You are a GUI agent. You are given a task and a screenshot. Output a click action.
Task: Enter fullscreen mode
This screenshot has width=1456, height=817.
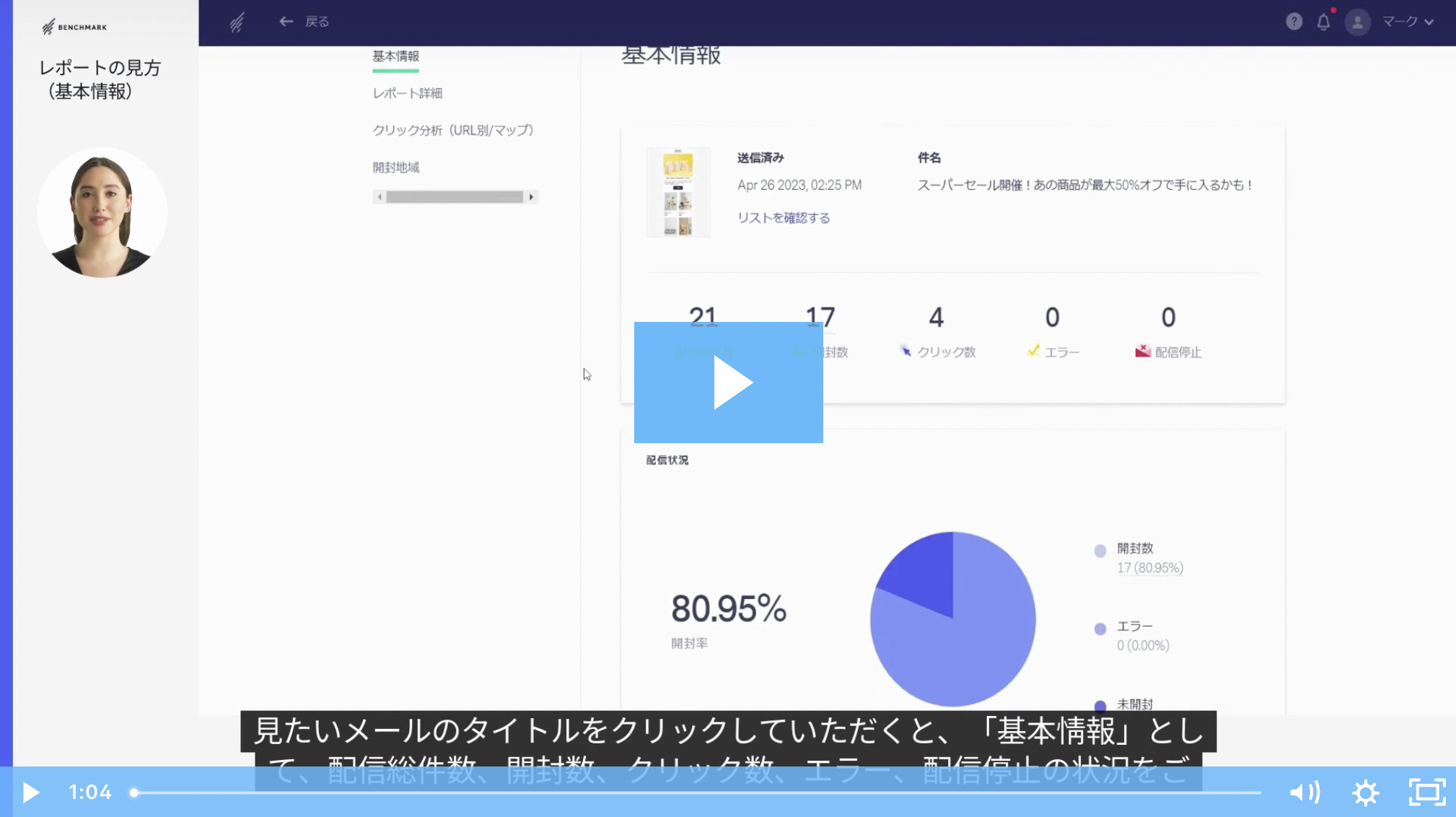click(1426, 792)
